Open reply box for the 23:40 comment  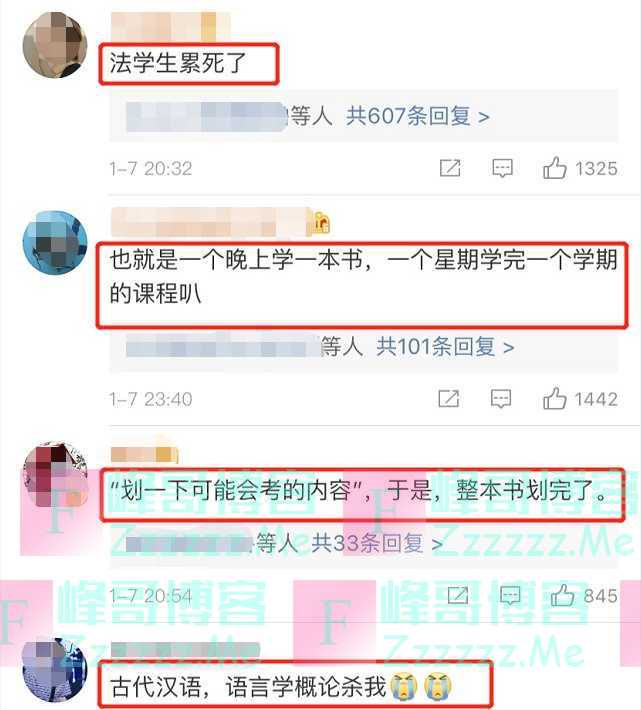coord(501,398)
